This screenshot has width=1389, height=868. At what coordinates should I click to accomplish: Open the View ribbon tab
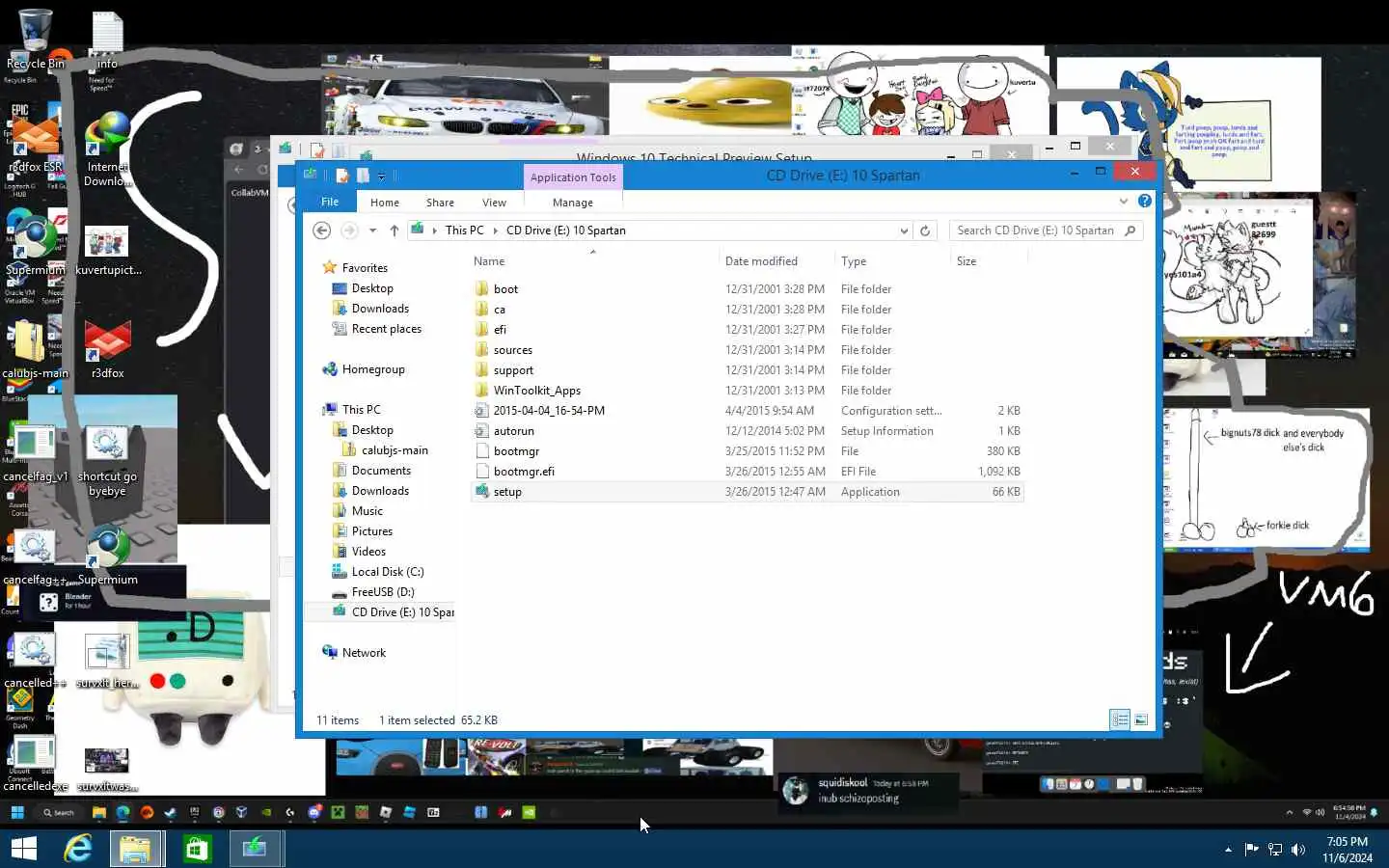point(494,203)
